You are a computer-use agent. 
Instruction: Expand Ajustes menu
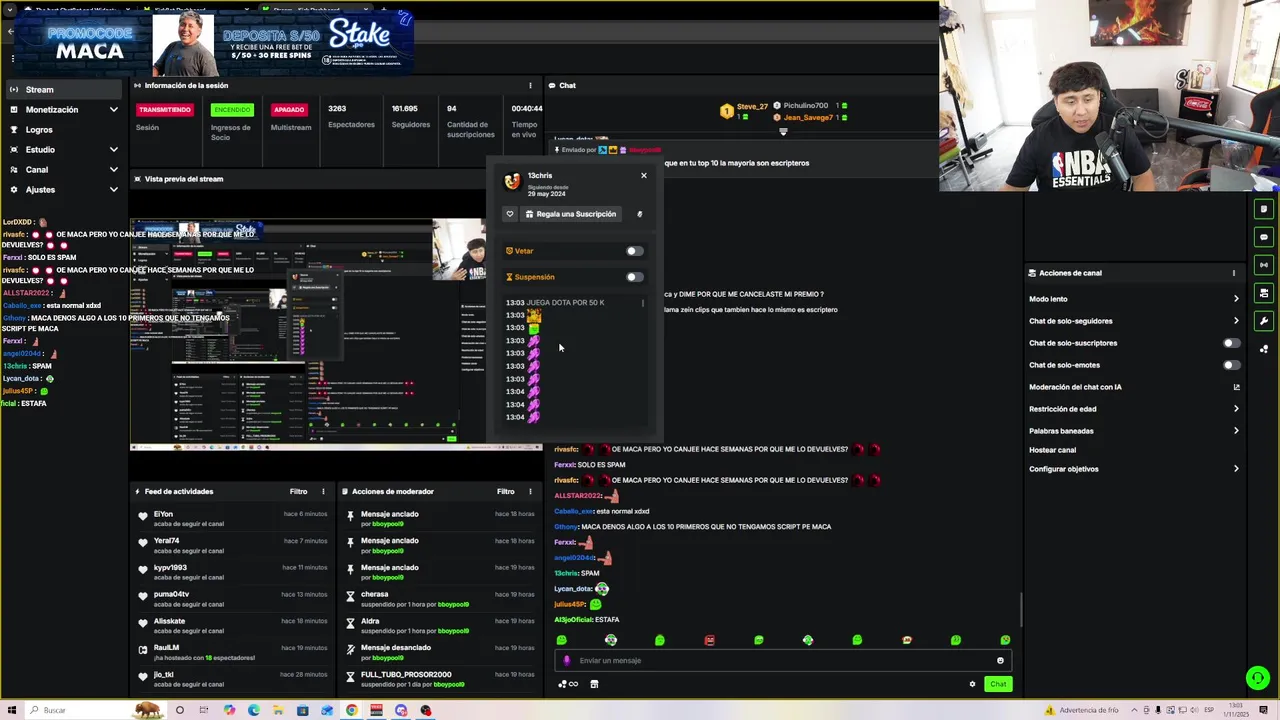(64, 190)
